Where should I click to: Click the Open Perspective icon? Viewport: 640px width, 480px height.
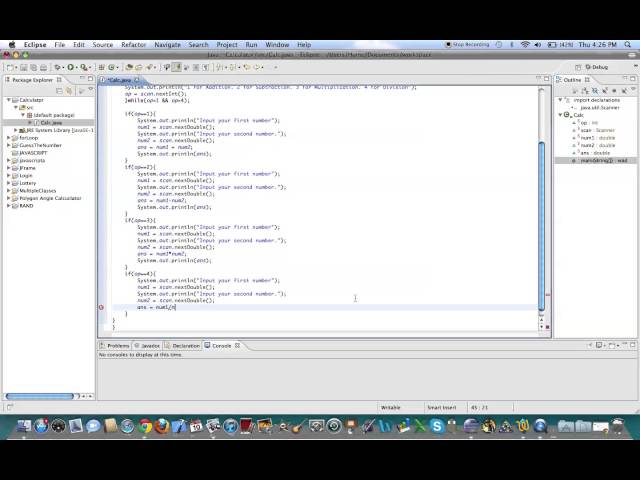tap(578, 67)
